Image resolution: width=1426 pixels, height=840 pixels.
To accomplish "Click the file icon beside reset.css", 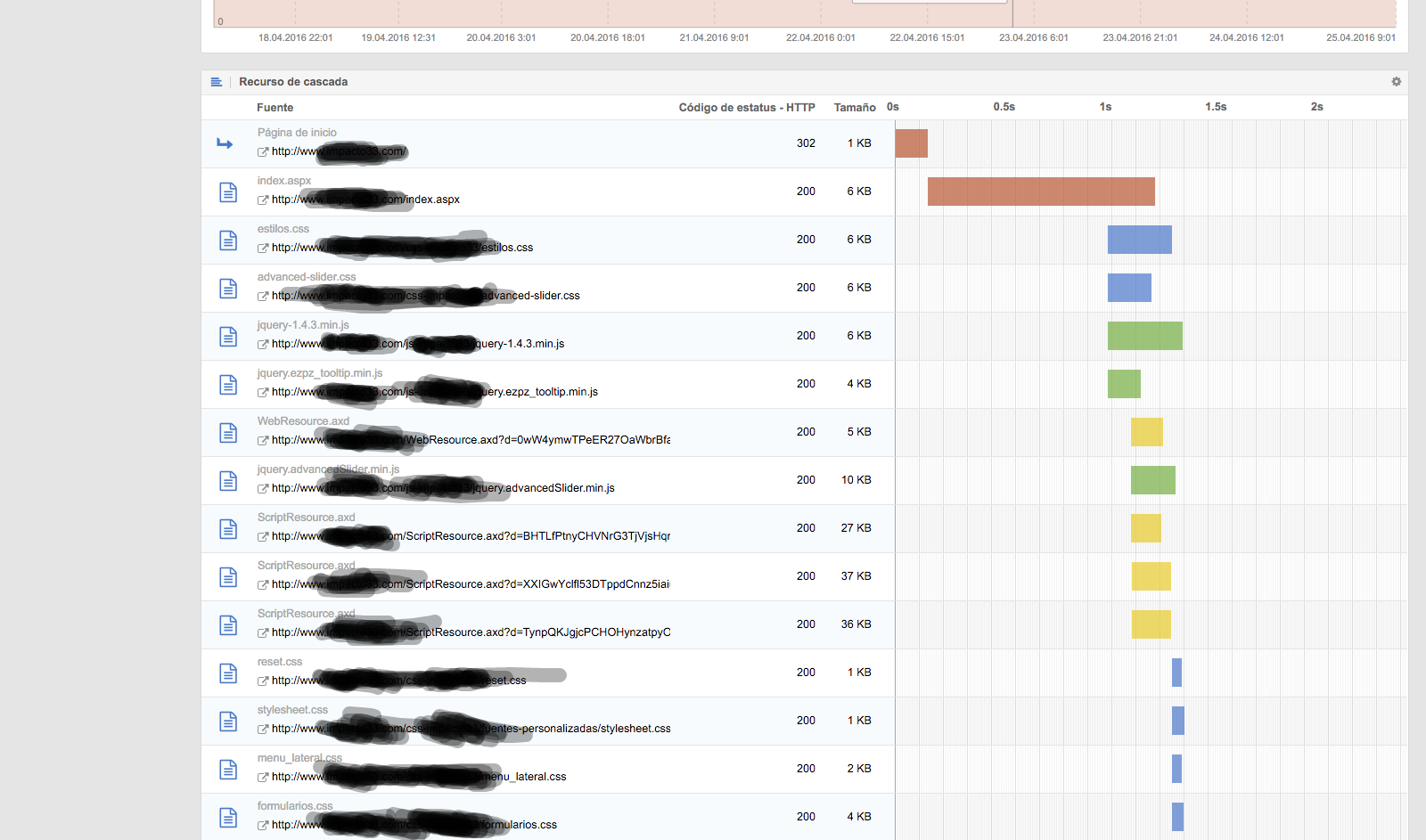I will pos(228,673).
